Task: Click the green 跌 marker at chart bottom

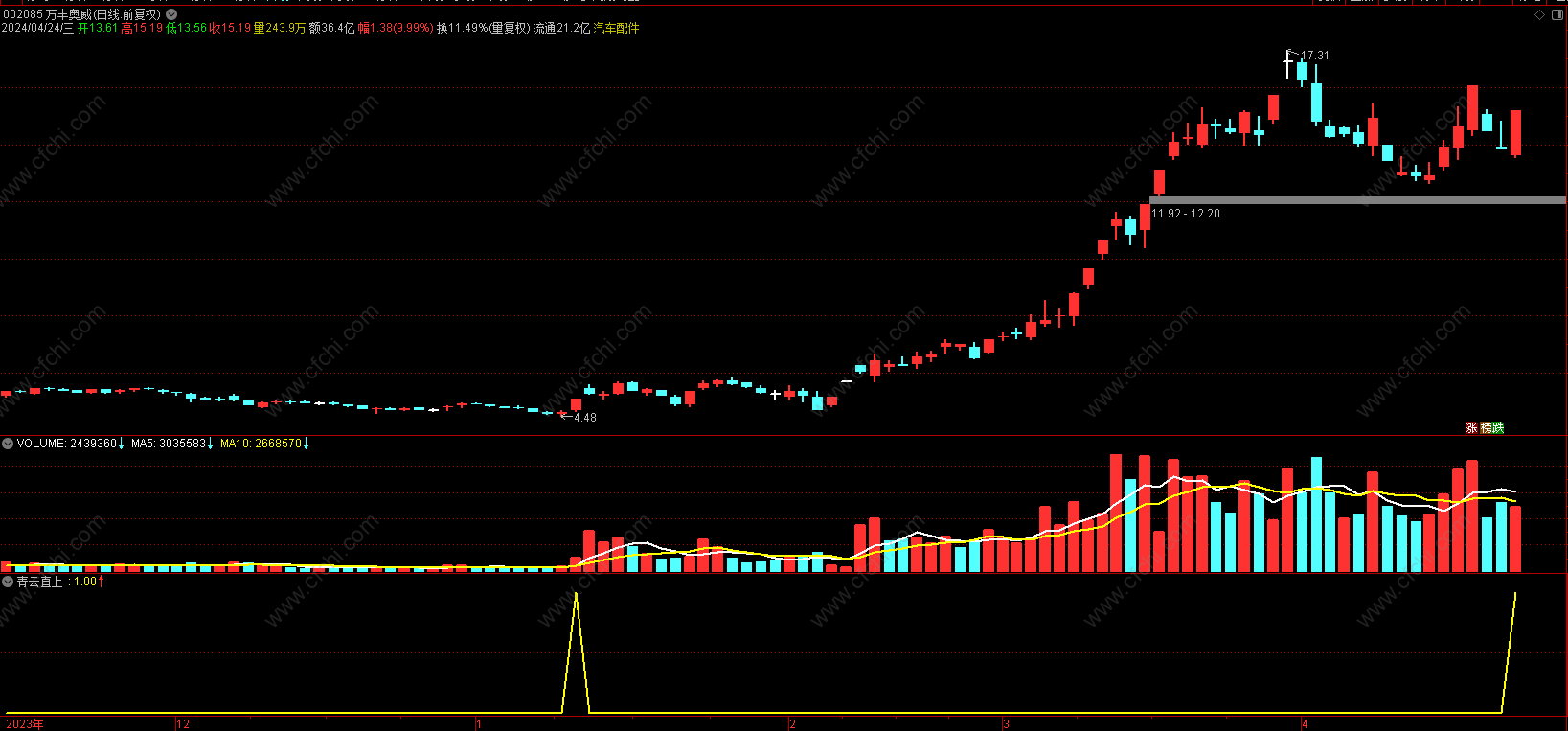Action: pyautogui.click(x=1498, y=428)
